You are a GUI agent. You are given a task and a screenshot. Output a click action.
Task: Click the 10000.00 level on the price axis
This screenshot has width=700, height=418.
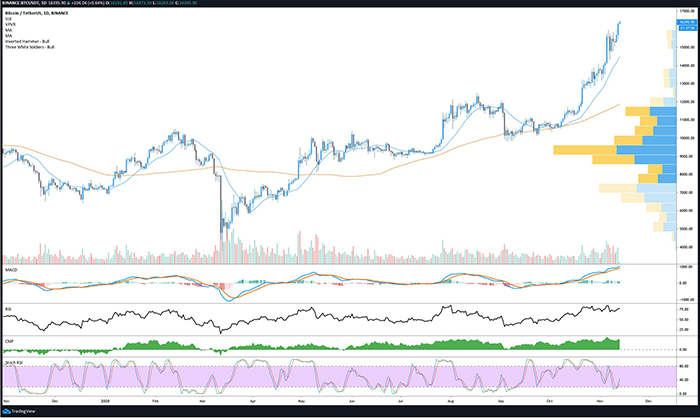click(685, 138)
